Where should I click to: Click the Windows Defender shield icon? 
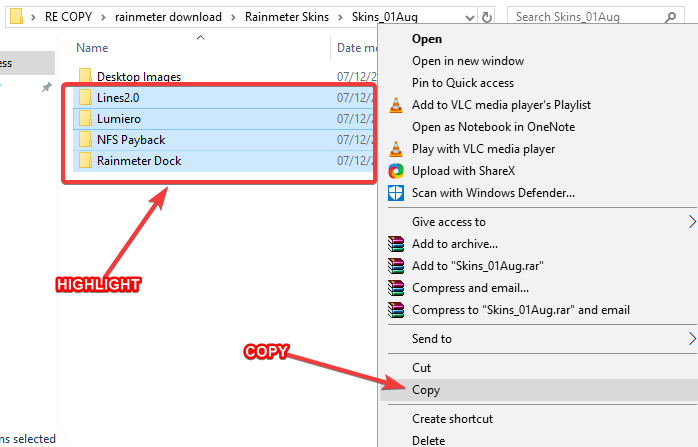point(396,193)
